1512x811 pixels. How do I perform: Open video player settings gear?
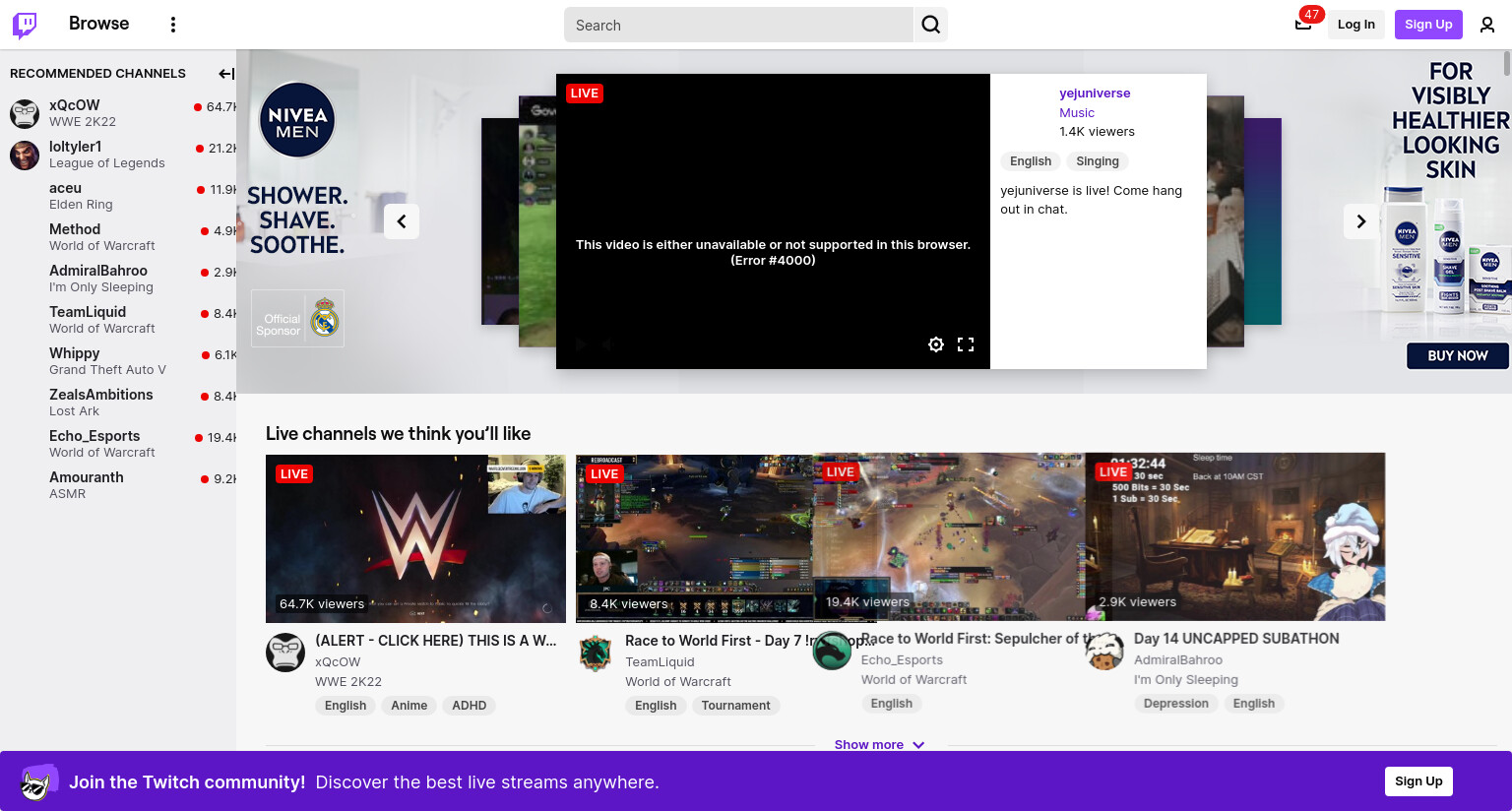(x=936, y=344)
